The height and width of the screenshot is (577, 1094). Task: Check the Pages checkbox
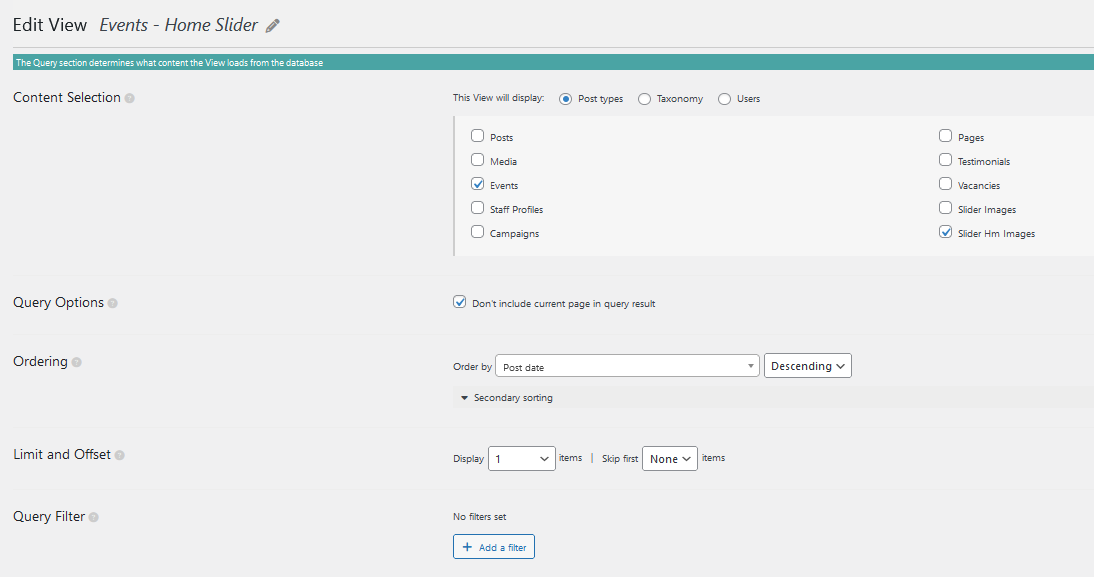coord(945,135)
